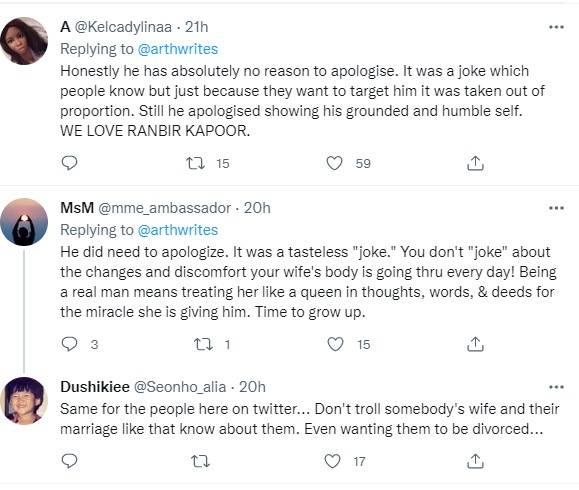Retweet Kelcadylinaa's tweet with 15 retweets
The image size is (579, 490).
point(195,163)
